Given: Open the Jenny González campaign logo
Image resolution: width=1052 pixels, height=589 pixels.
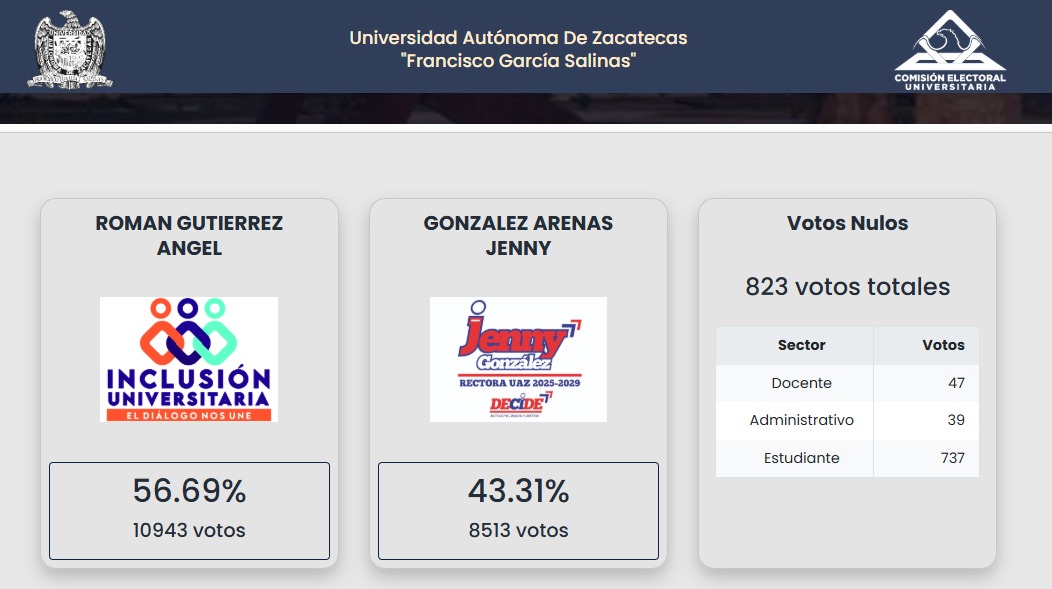Looking at the screenshot, I should pos(518,360).
